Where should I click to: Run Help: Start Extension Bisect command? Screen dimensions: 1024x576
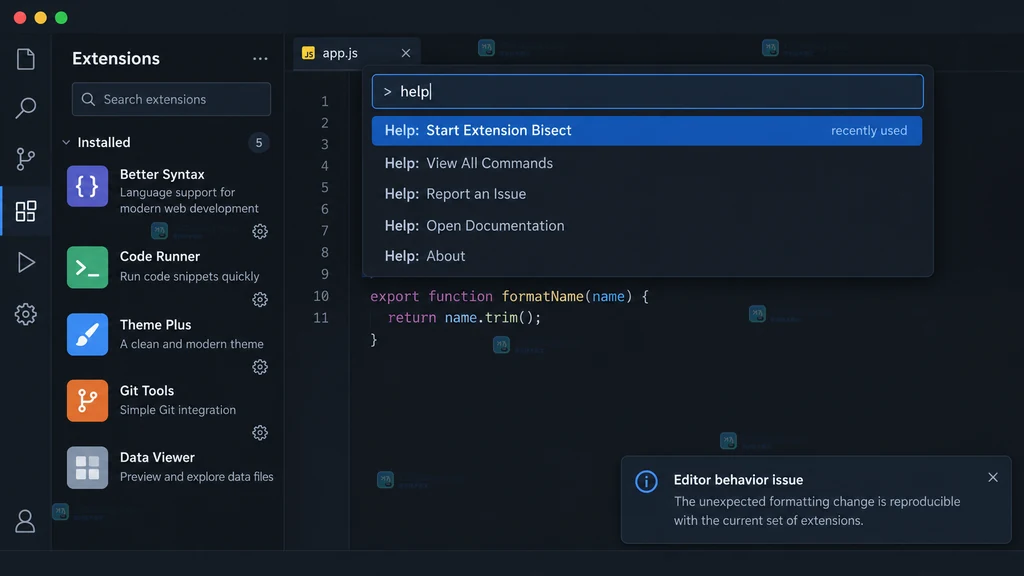tap(647, 131)
